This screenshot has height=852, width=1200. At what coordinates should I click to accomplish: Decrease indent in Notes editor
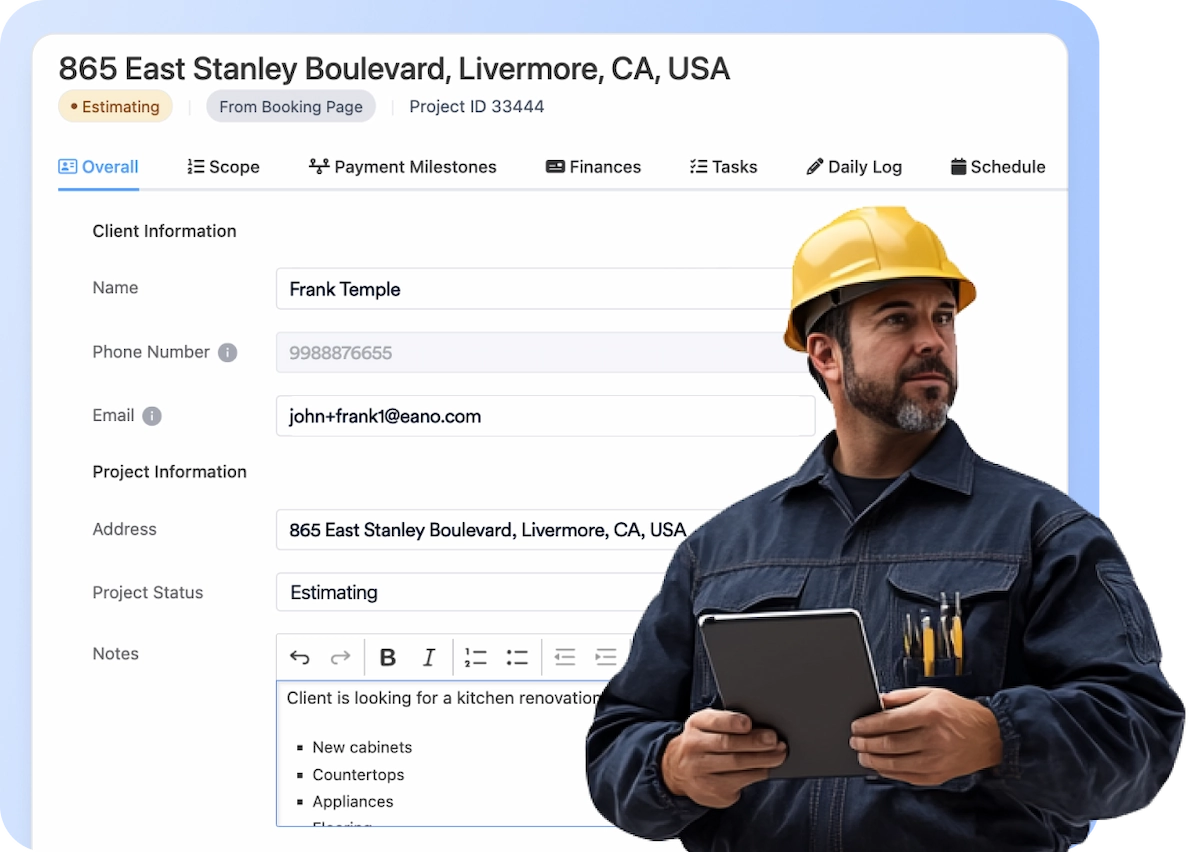[x=565, y=657]
